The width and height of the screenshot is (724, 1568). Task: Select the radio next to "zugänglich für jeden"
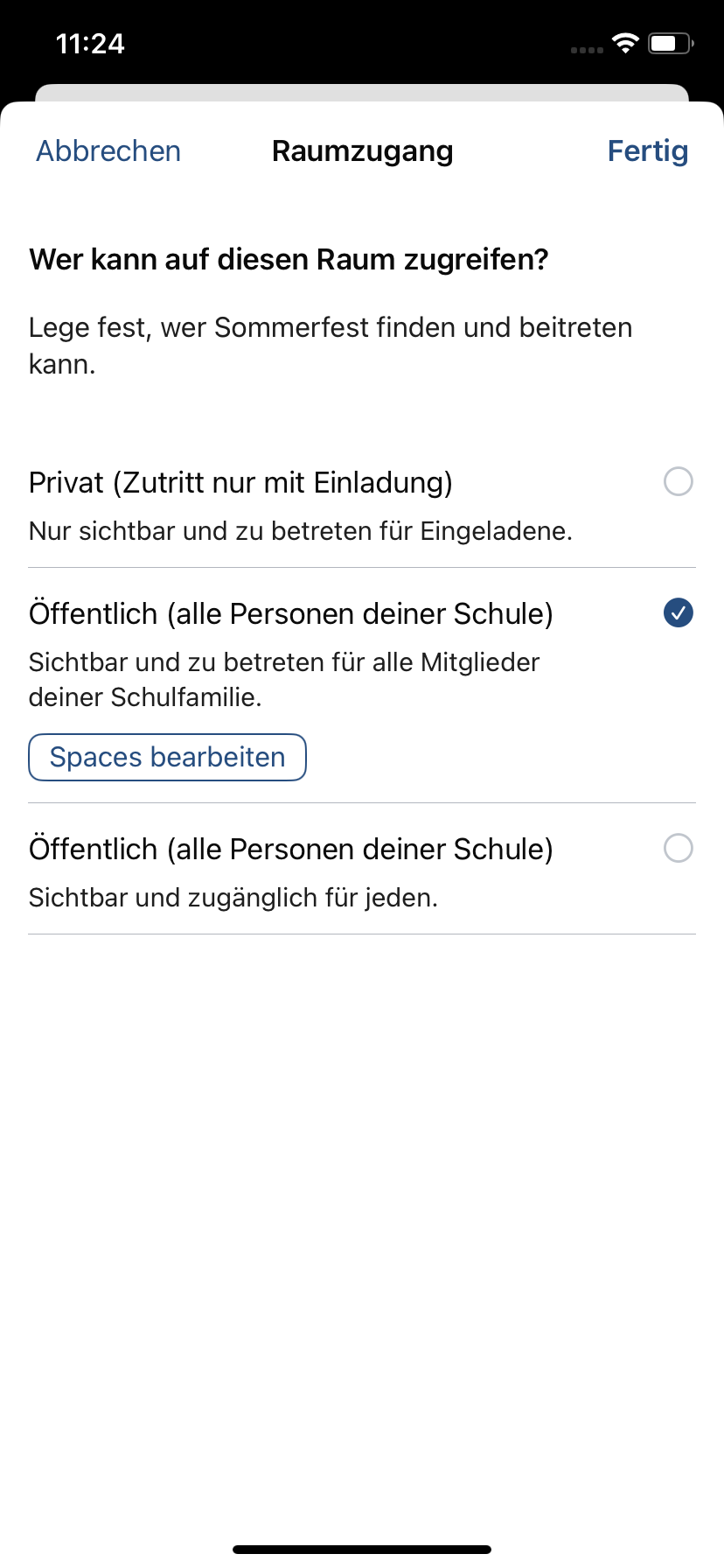click(679, 848)
